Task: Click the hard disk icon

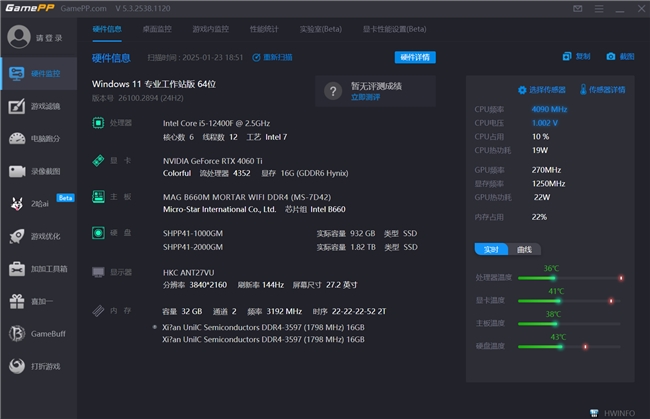Action: 98,233
